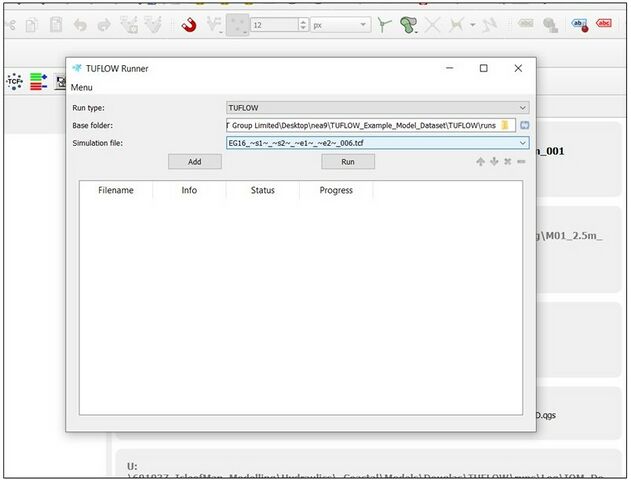The width and height of the screenshot is (631, 480).
Task: Click the Base folder path field
Action: [x=362, y=125]
